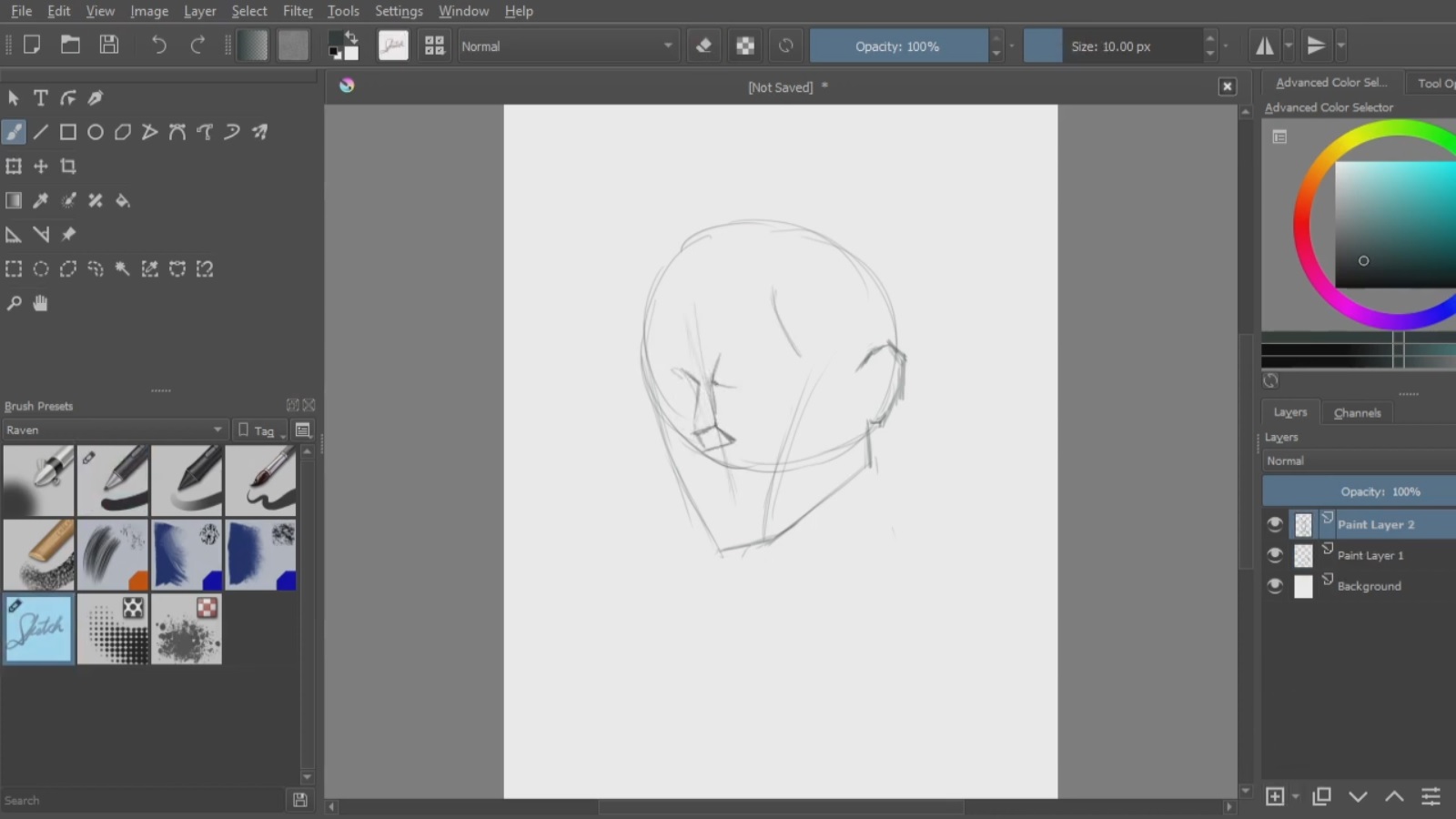Select the Text tool
Image resolution: width=1456 pixels, height=819 pixels.
[41, 98]
